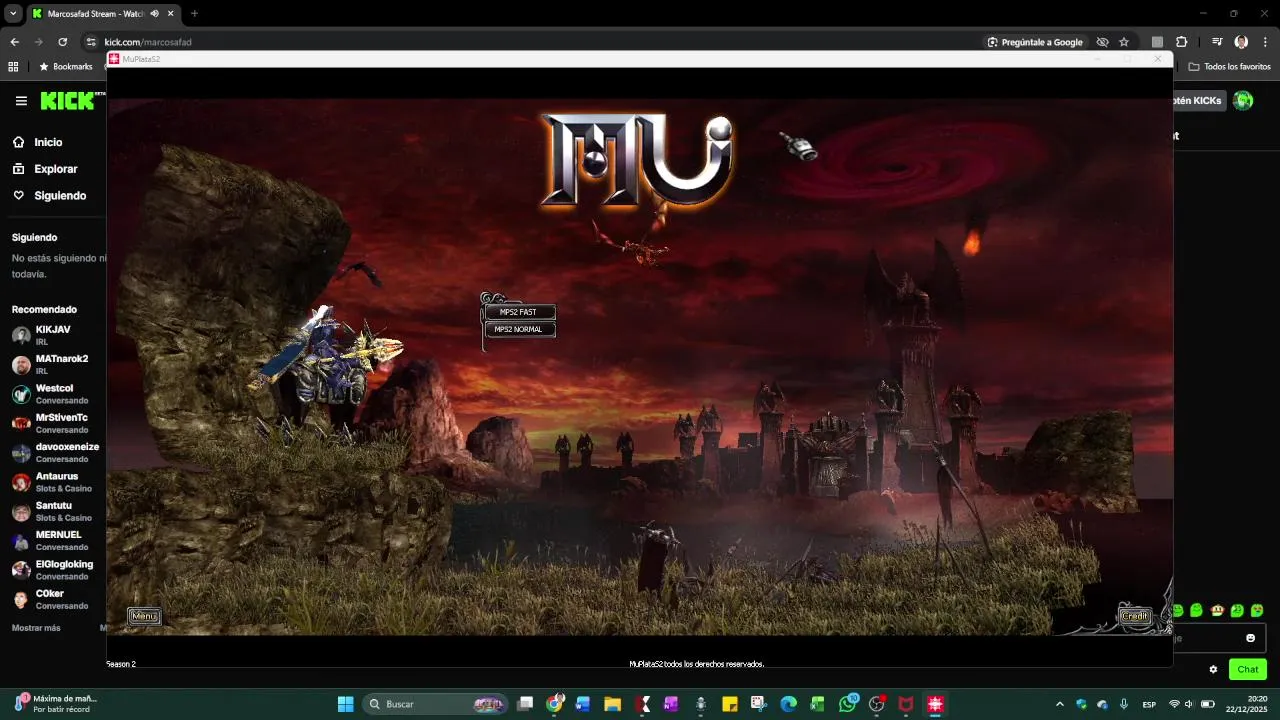
Task: Open Chrome profile avatar
Action: 1241,42
